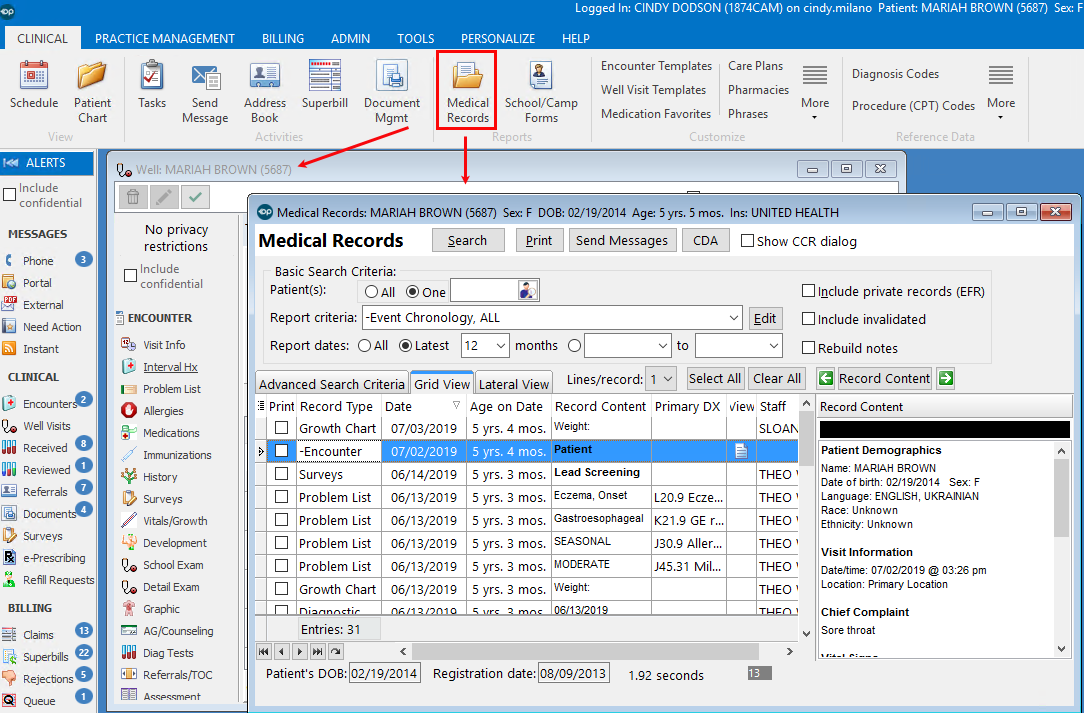Open Report criteria dropdown
Screen dimensions: 1084x713
tap(733, 318)
